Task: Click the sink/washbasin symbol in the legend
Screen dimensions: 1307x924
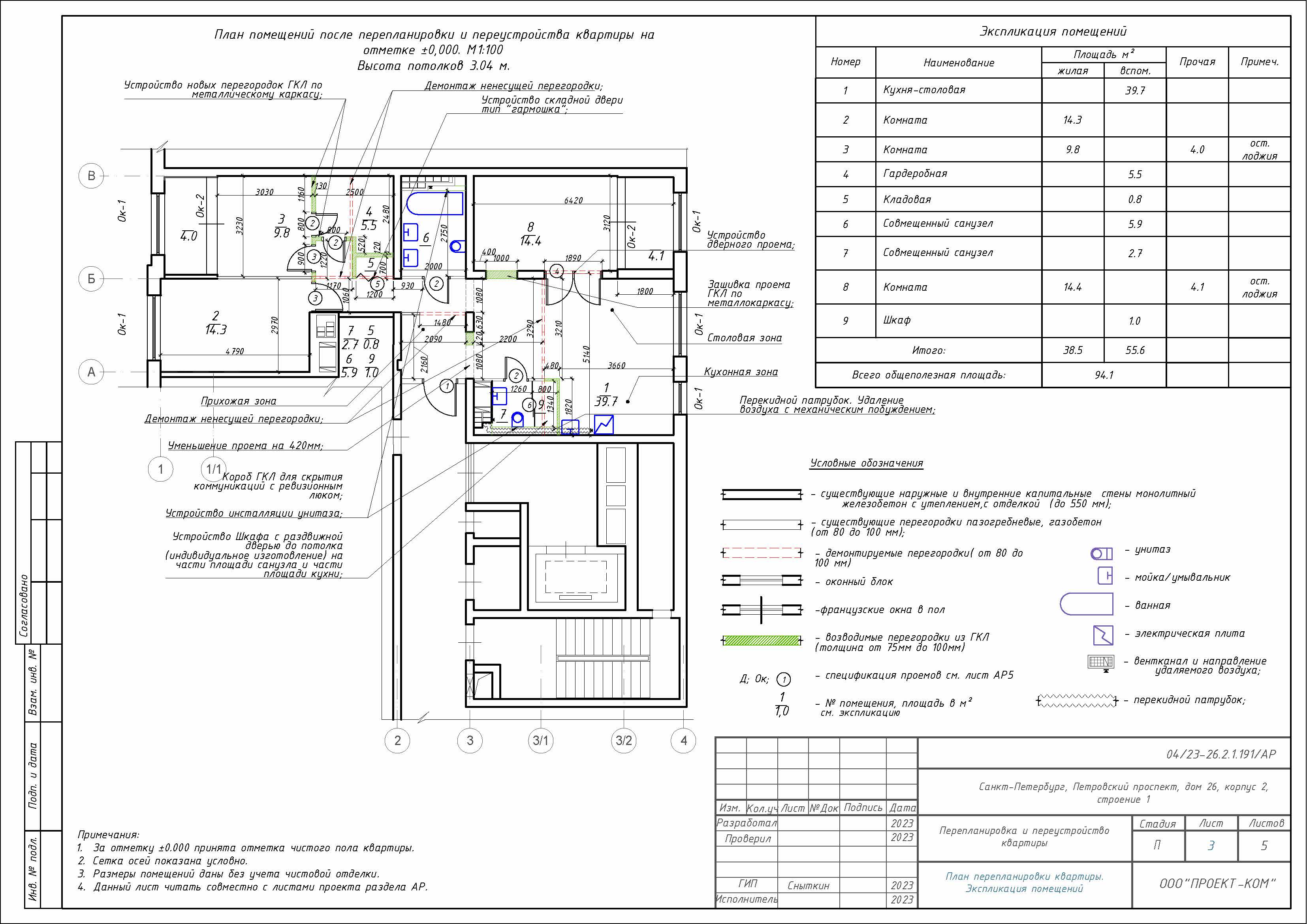Action: (x=1105, y=576)
